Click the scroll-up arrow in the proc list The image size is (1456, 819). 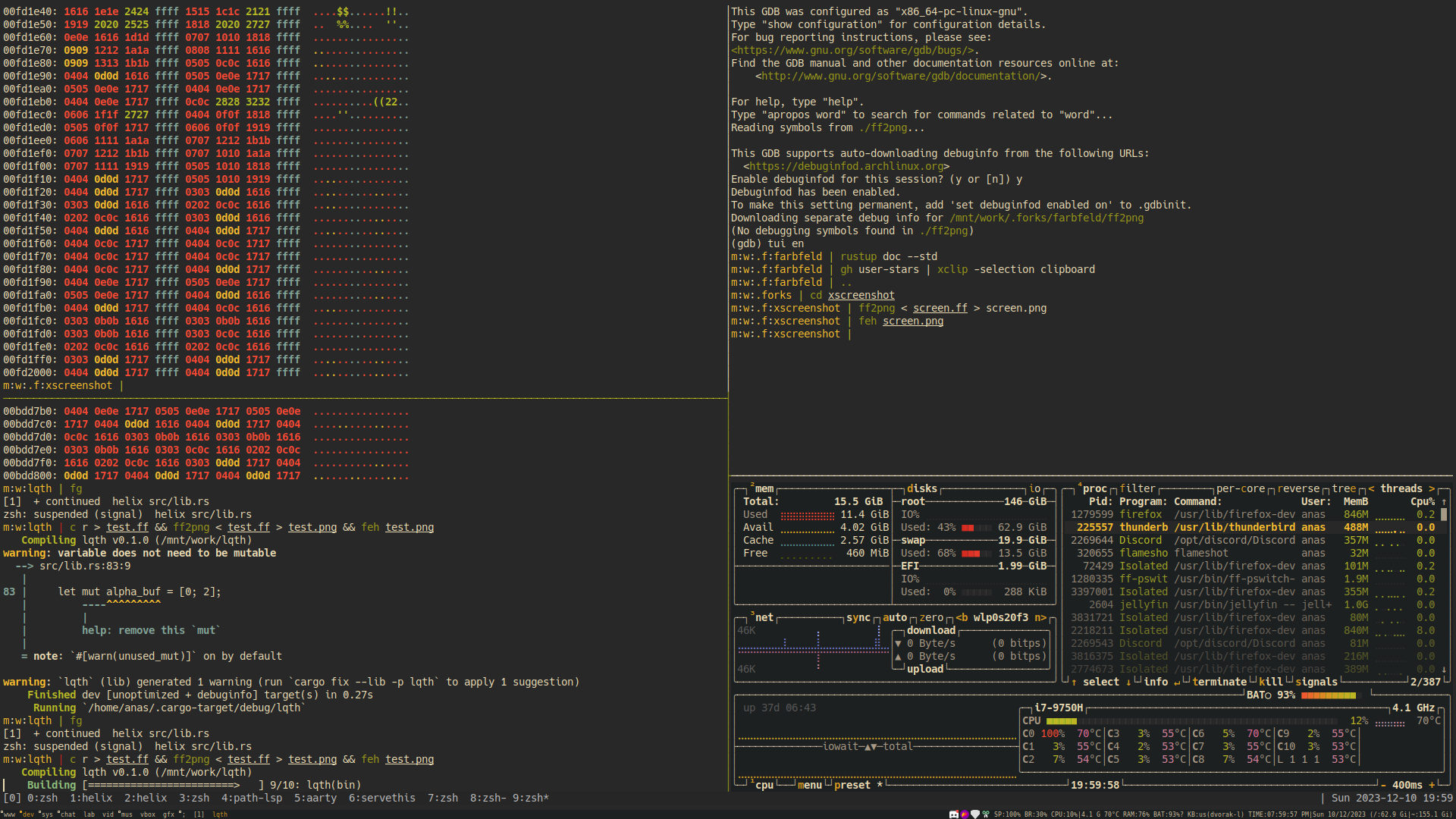(x=1444, y=502)
